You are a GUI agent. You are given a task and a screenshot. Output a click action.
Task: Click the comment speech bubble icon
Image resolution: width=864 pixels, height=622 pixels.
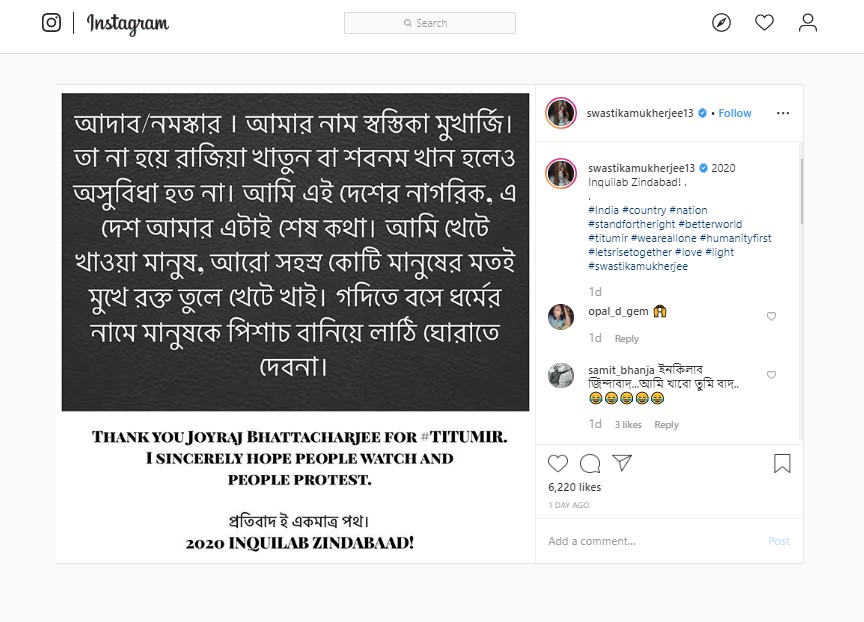590,463
